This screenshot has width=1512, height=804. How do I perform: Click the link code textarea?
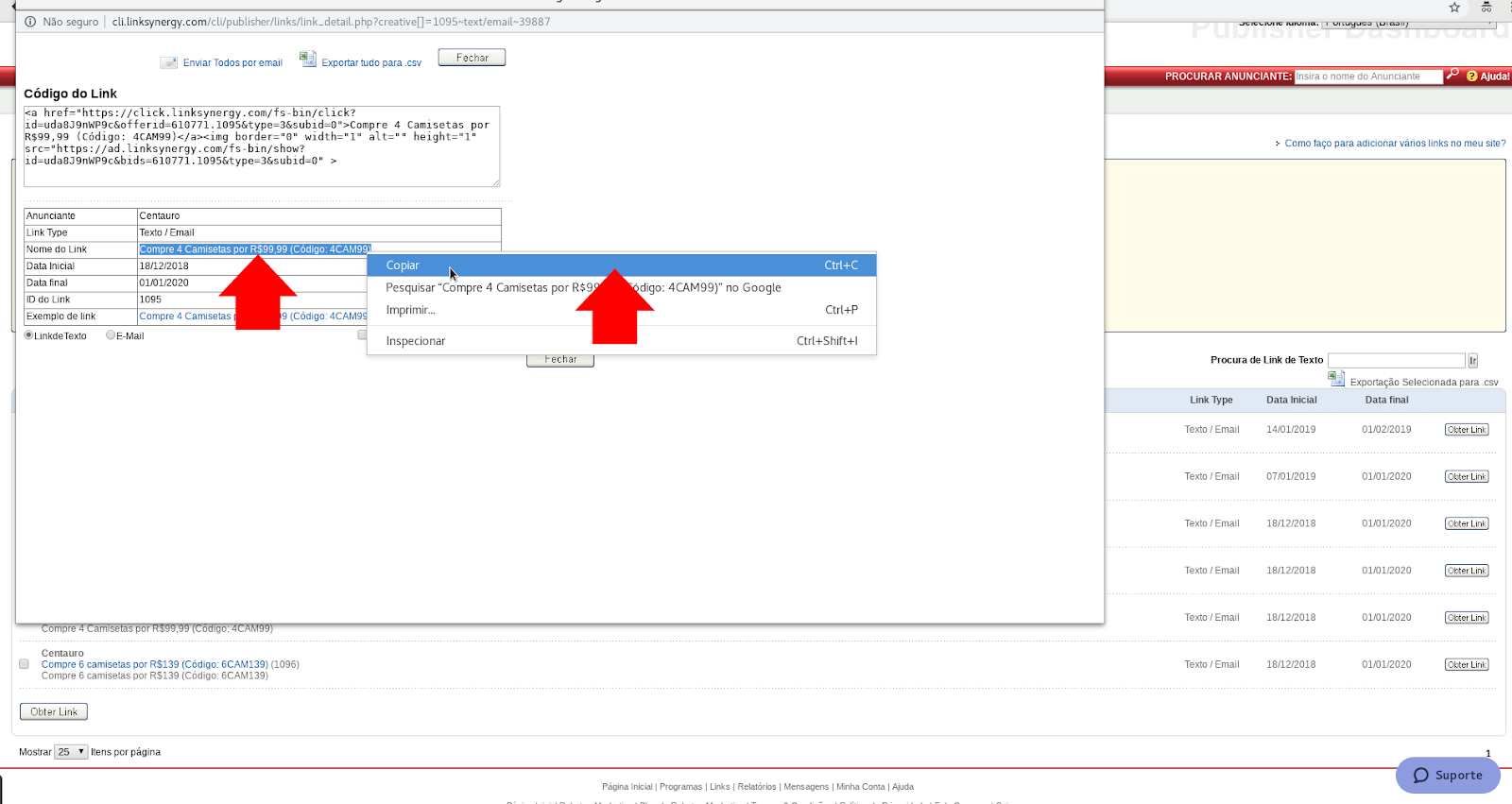point(262,146)
